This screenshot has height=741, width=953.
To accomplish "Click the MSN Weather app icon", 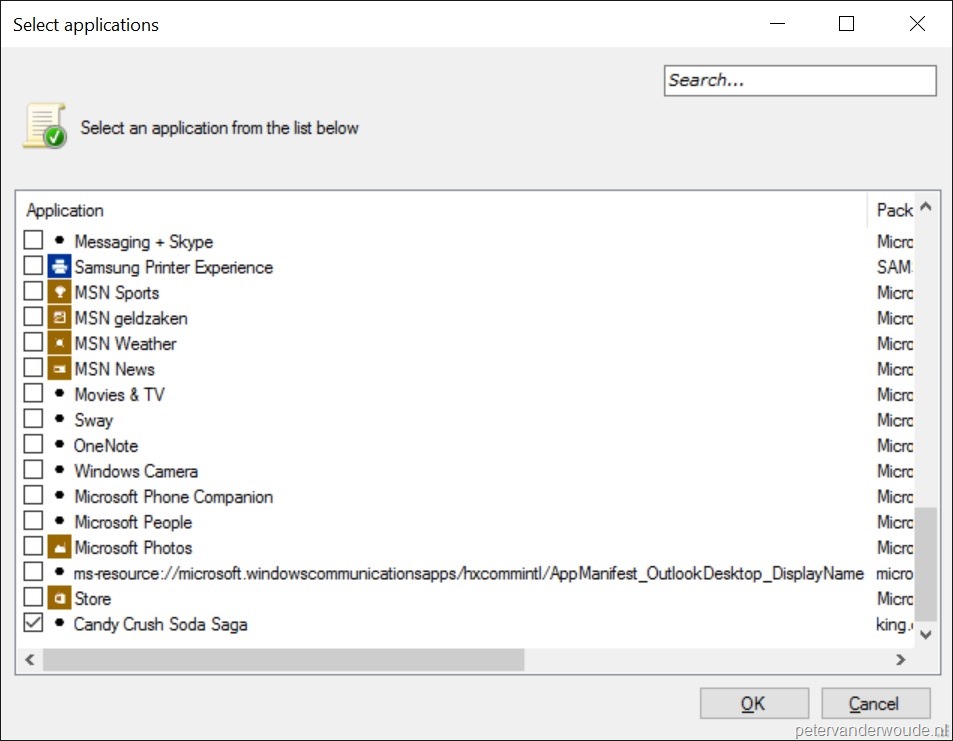I will (x=60, y=343).
